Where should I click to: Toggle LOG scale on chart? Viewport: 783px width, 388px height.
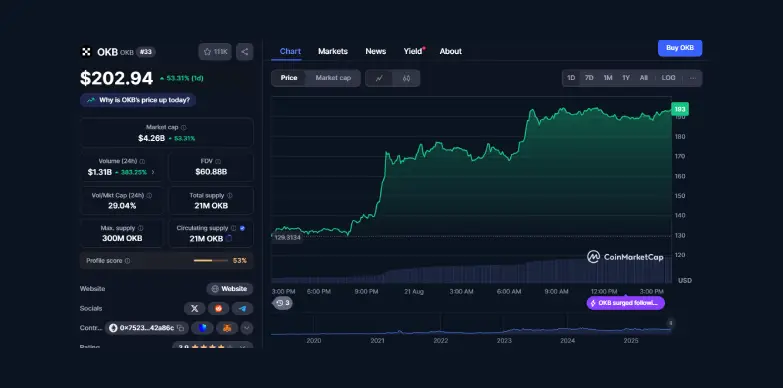[669, 78]
